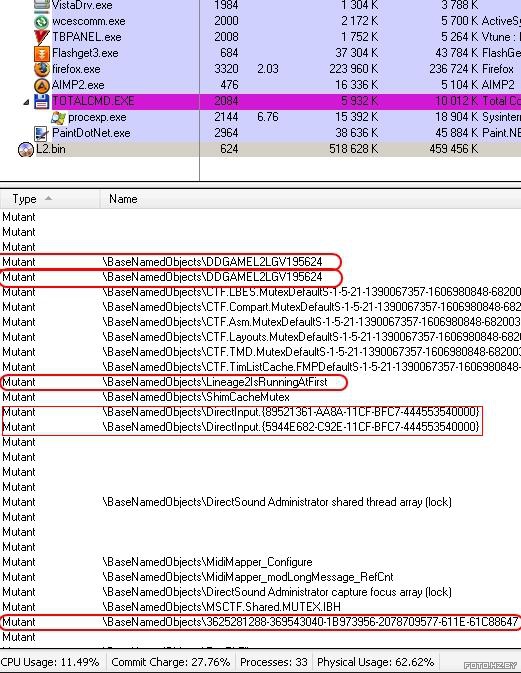Click CPU value 6.76 for procexp.exe

point(268,117)
